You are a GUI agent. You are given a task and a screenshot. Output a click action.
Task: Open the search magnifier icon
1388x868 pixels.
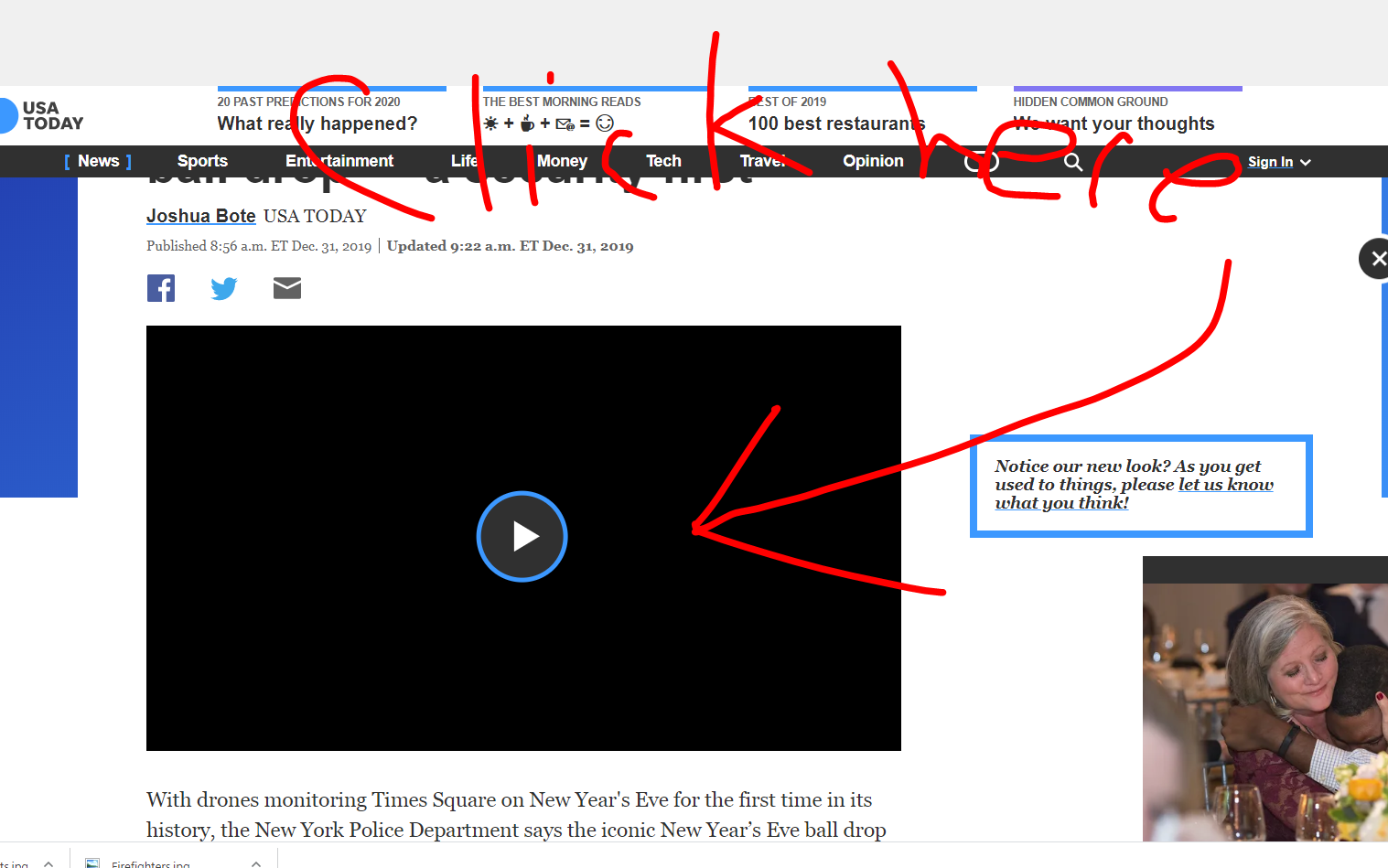pos(1073,162)
